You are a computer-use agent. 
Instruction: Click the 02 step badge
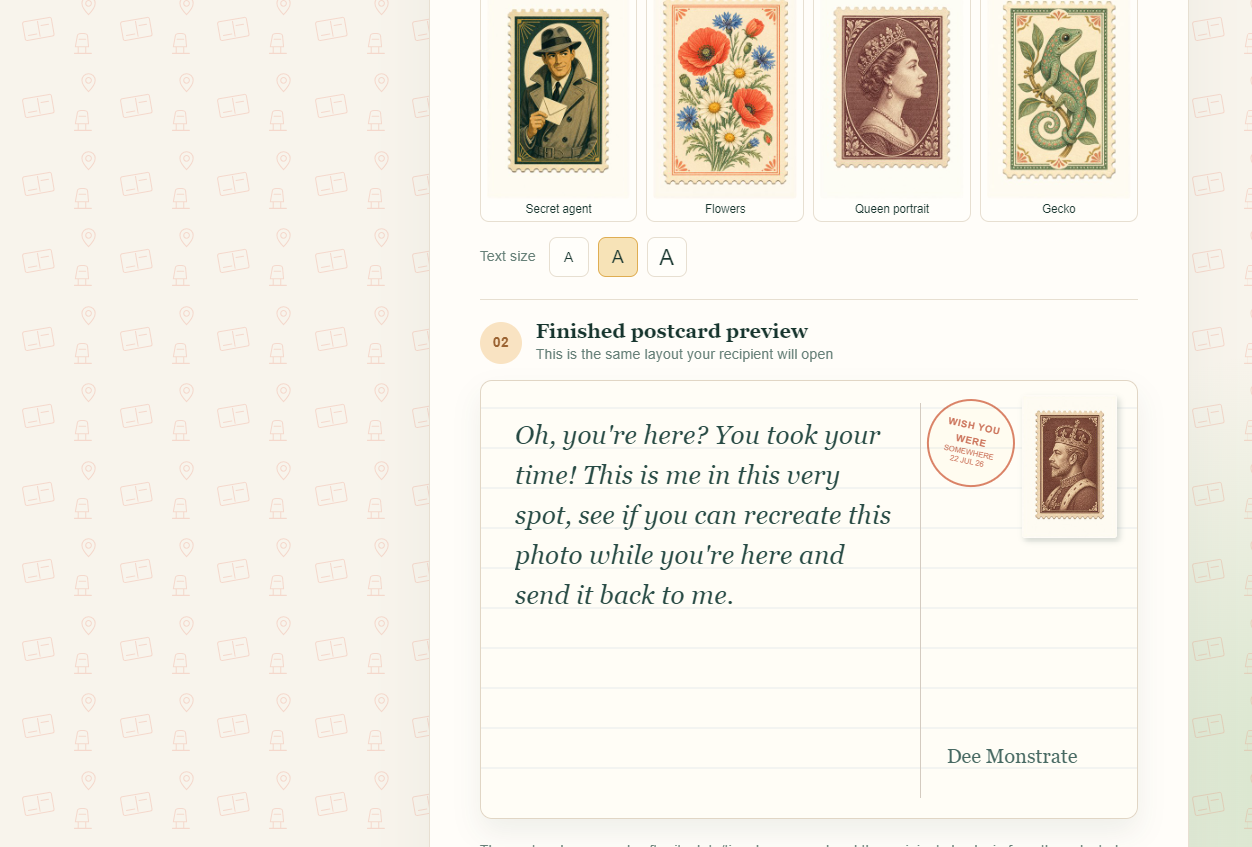click(501, 343)
